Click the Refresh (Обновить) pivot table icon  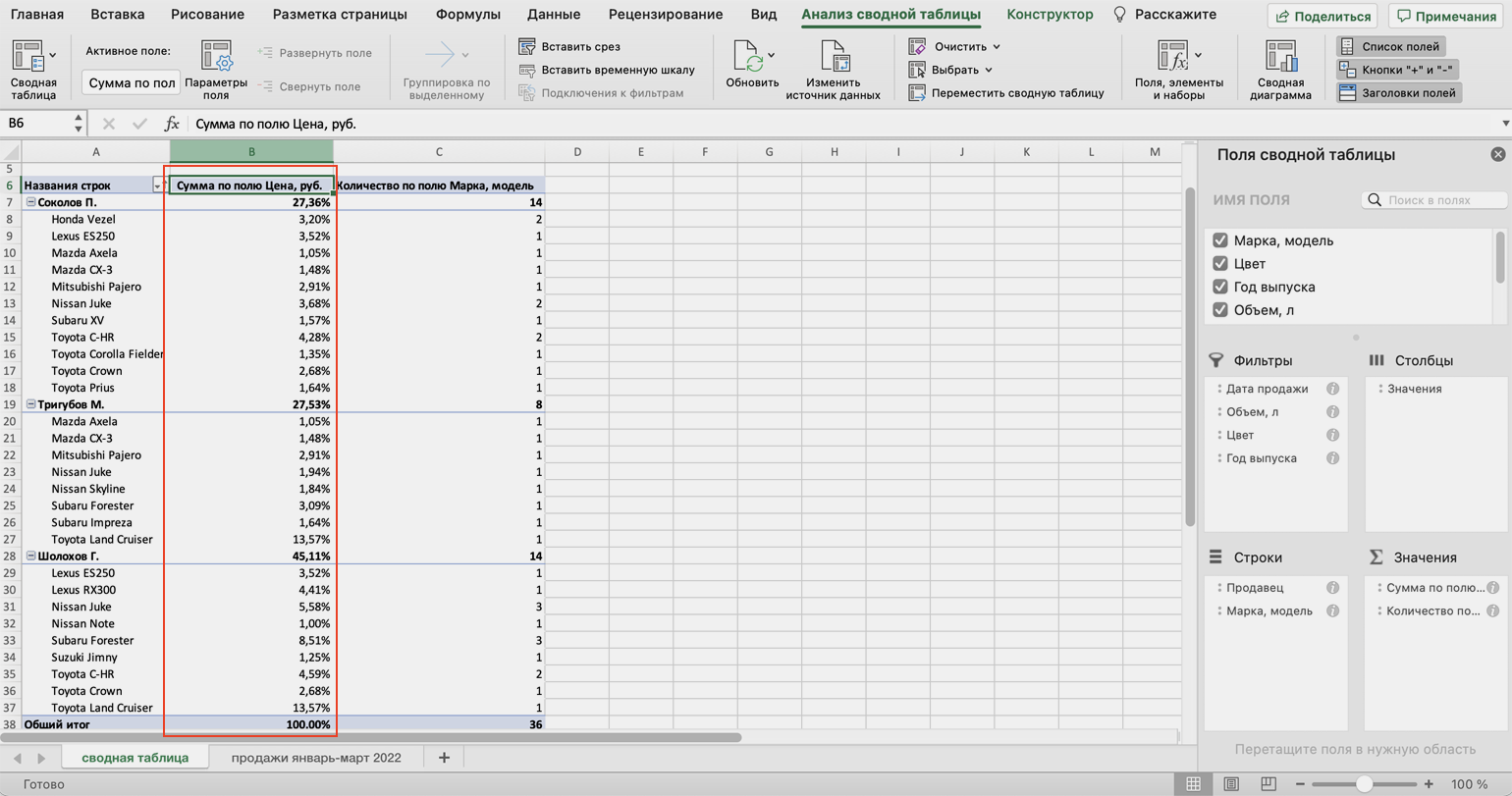coord(752,59)
